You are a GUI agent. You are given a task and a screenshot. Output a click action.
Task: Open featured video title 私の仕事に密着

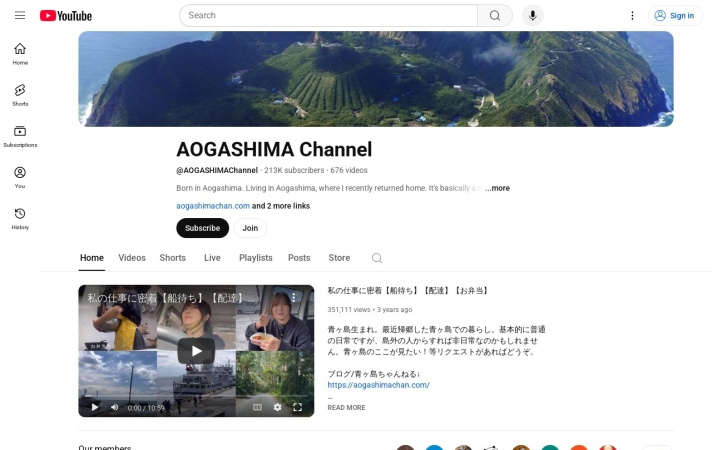(x=407, y=291)
